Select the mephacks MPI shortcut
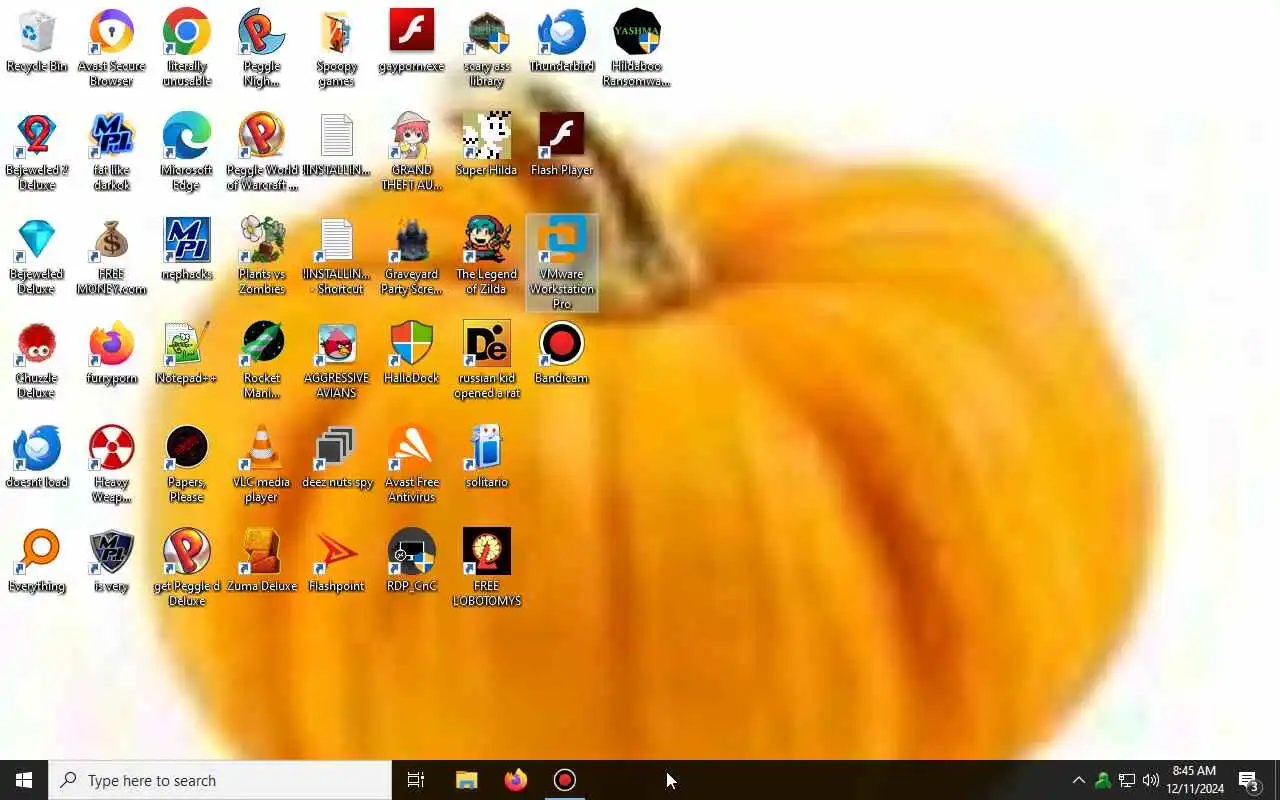Image resolution: width=1280 pixels, height=800 pixels. 186,250
